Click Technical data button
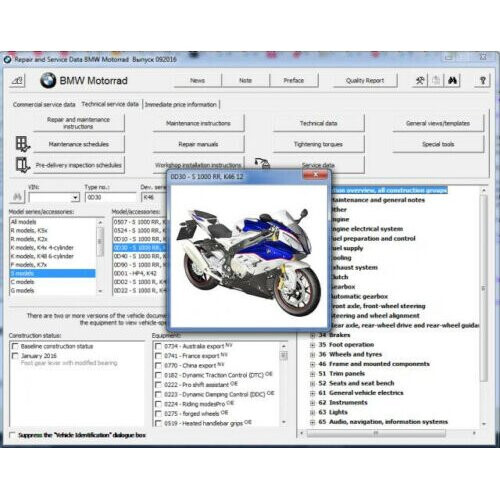The height and width of the screenshot is (500, 500). [318, 123]
